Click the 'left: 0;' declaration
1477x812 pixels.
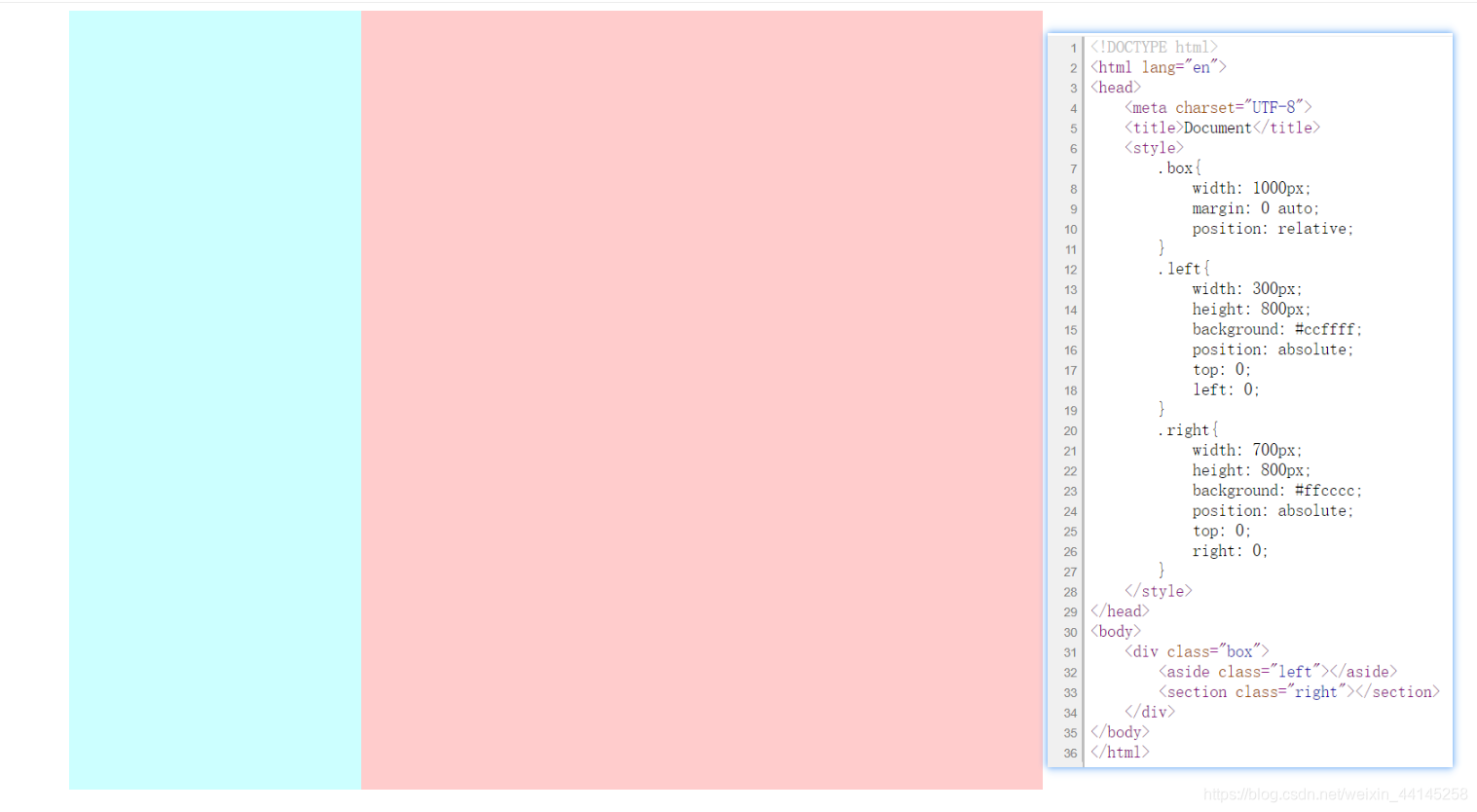click(x=1226, y=389)
